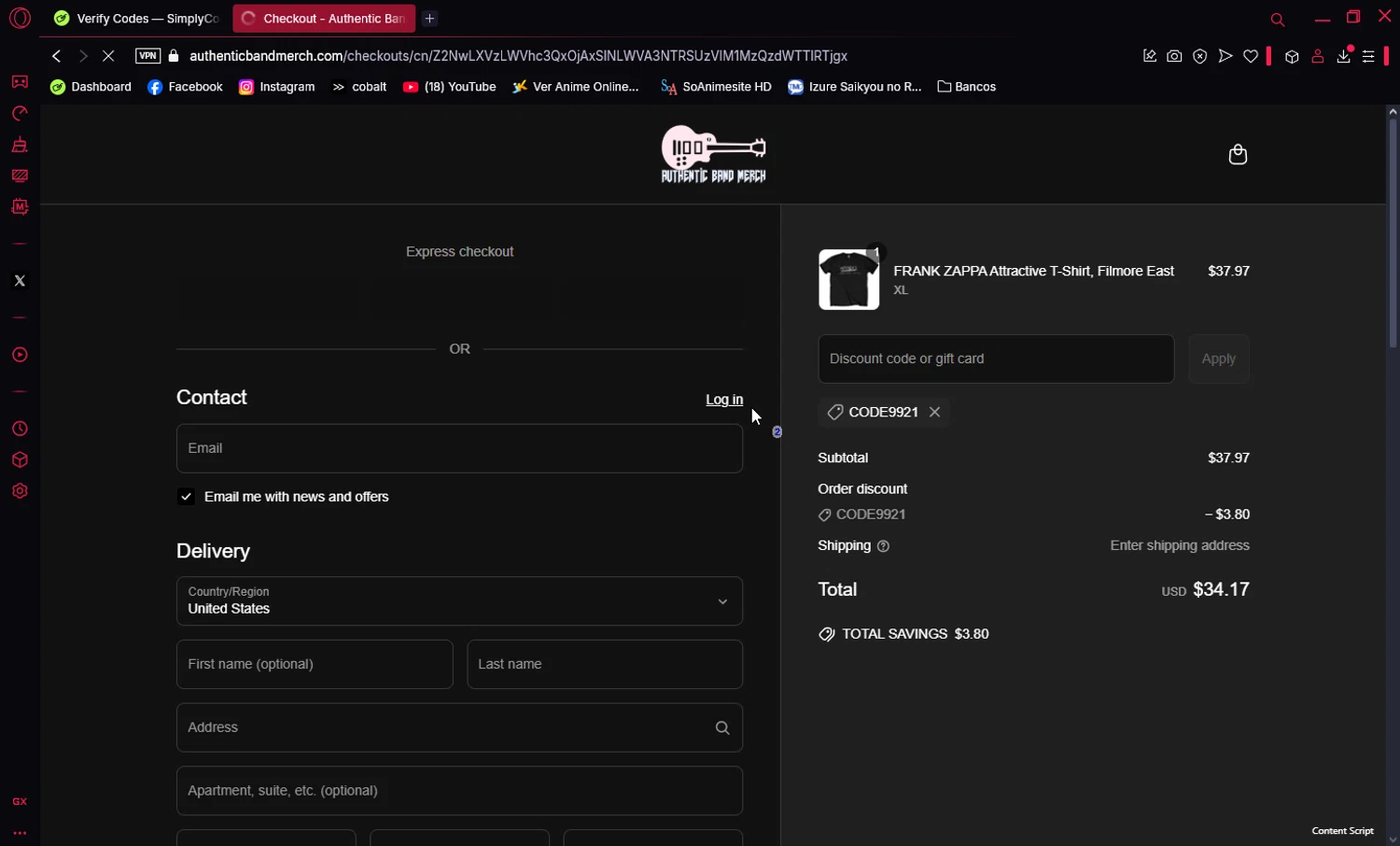Open the ad blocker shield icon
This screenshot has width=1400, height=846.
(x=1200, y=56)
